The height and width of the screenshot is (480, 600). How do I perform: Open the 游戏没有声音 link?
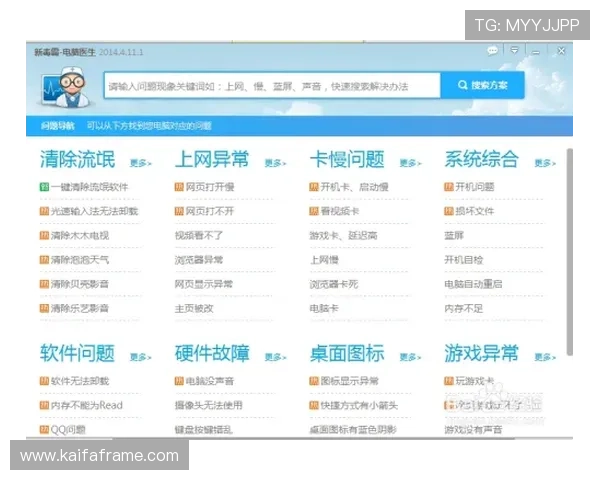(x=473, y=429)
